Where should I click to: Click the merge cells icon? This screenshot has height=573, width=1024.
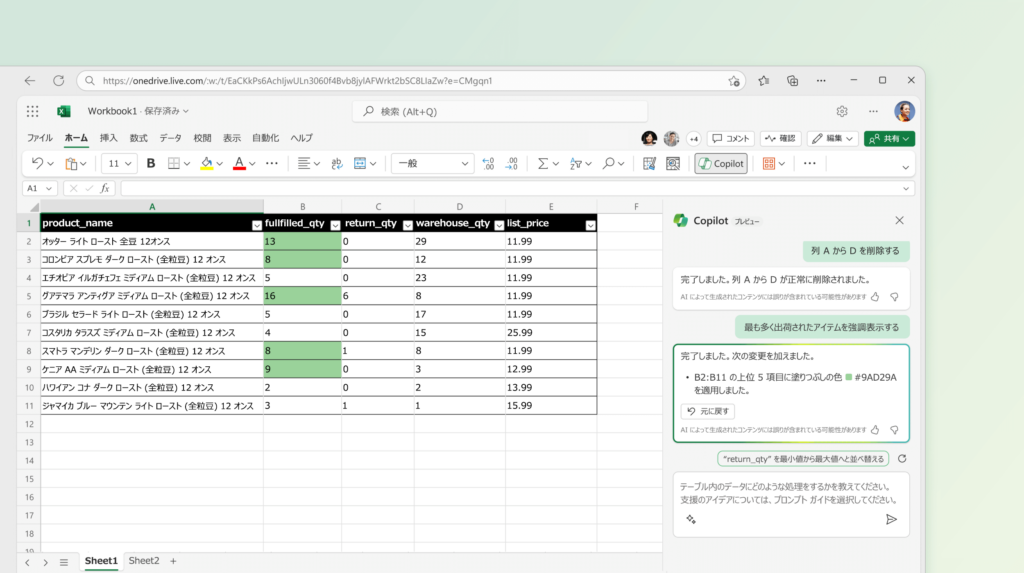pyautogui.click(x=360, y=163)
